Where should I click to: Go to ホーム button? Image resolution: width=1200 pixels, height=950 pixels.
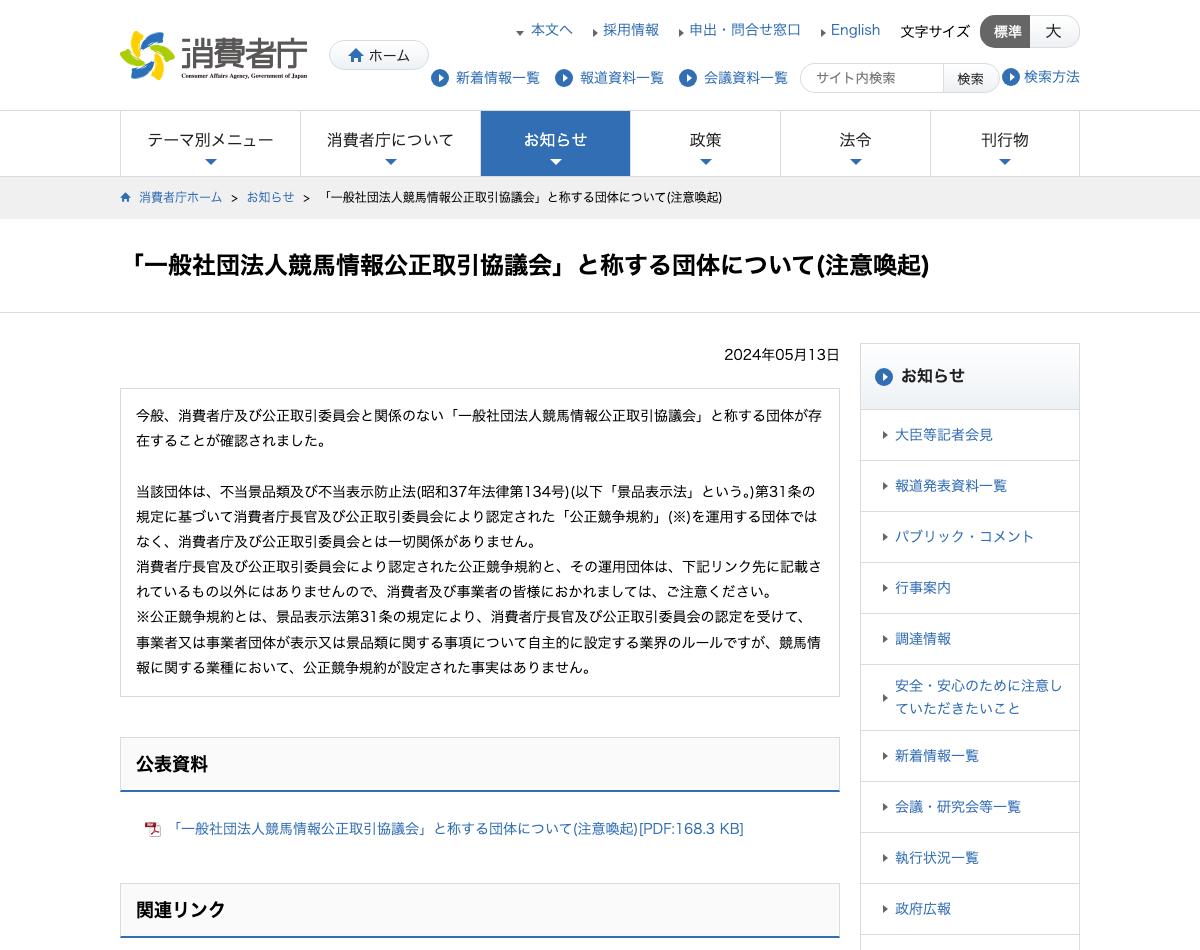tap(379, 55)
